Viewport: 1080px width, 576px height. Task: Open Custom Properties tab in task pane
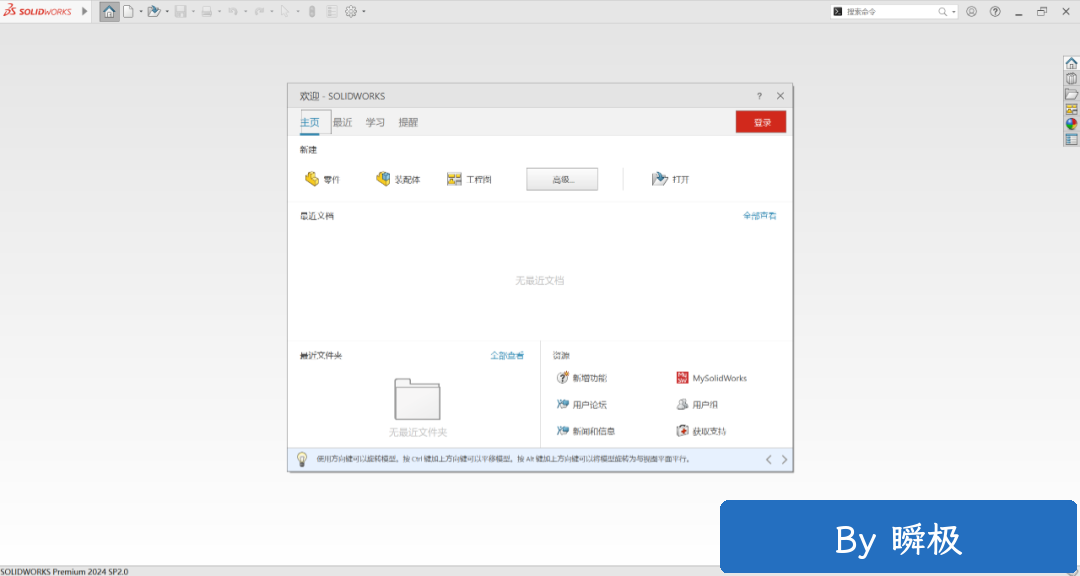coord(1071,139)
